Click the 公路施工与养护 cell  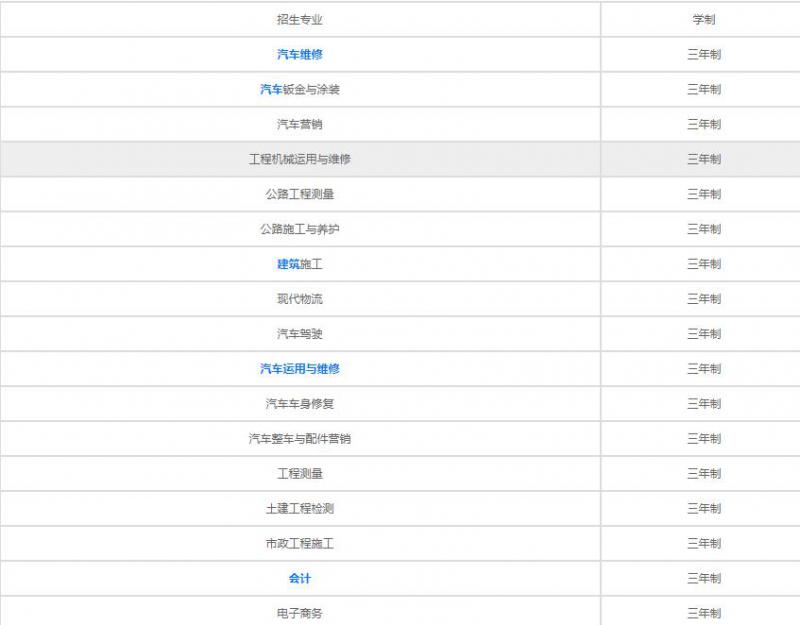pos(297,227)
